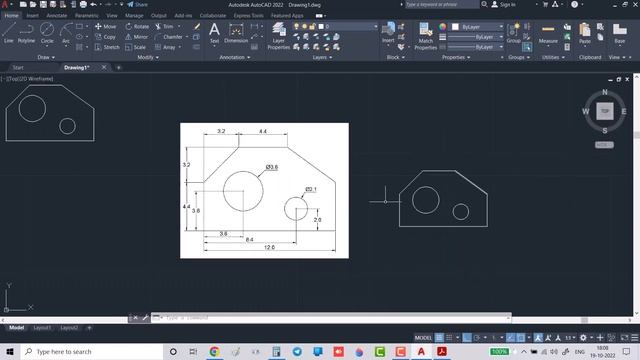Select the Line draw tool

(x=9, y=33)
